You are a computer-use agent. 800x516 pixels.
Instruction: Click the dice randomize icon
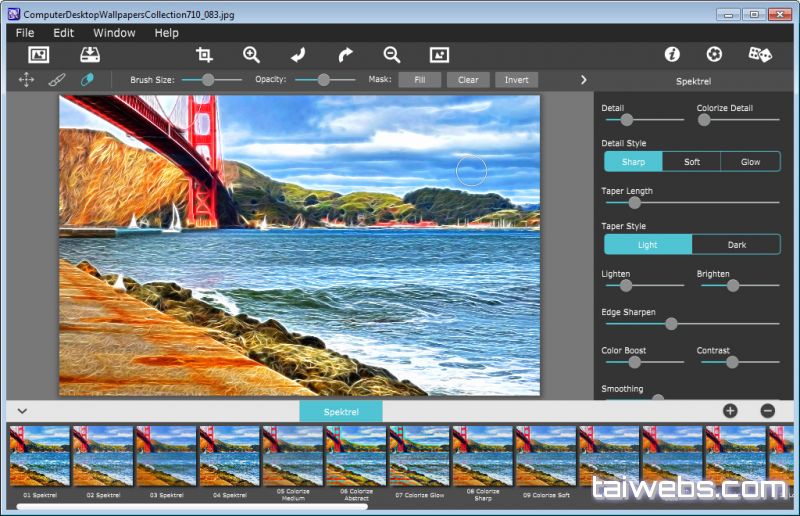(x=760, y=55)
